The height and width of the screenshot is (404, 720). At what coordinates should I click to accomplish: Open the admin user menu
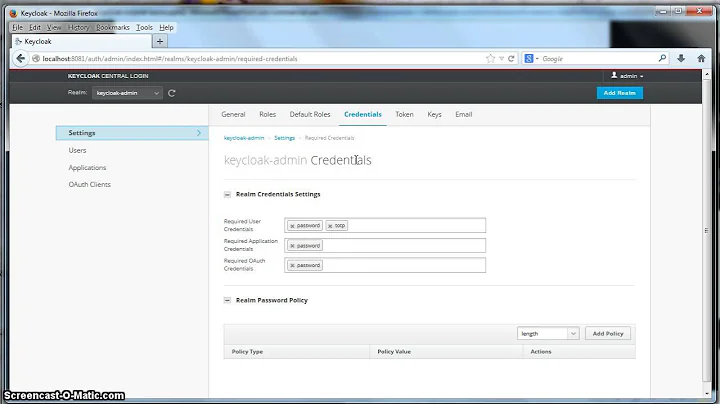[x=627, y=76]
